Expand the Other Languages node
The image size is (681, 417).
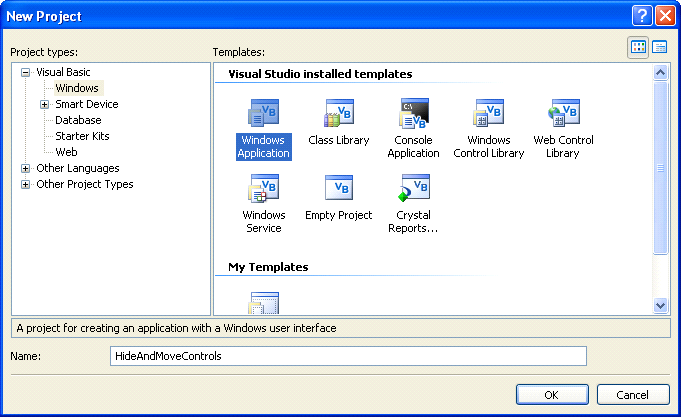(x=26, y=169)
